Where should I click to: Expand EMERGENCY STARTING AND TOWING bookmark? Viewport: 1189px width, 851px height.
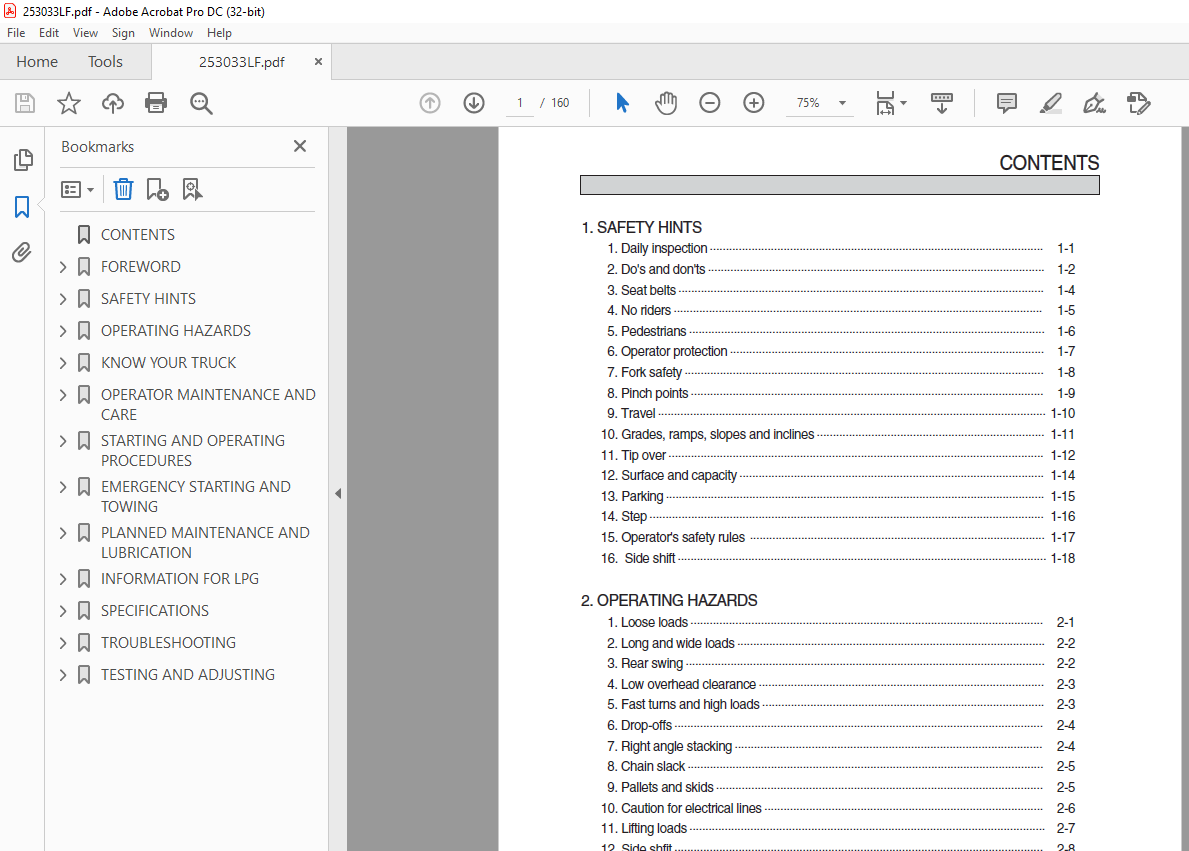(x=63, y=487)
